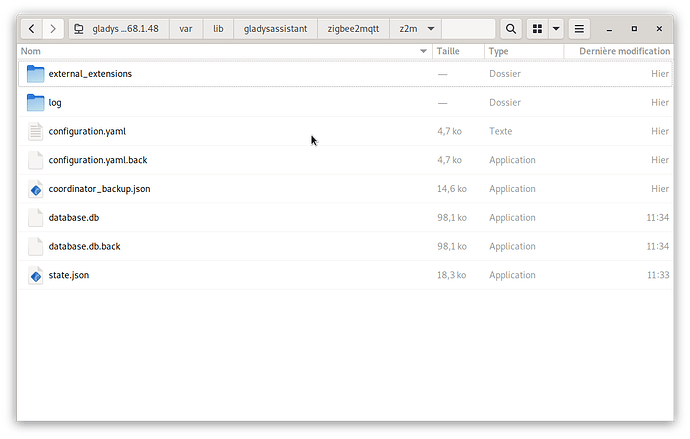Image resolution: width=690 pixels, height=439 pixels.
Task: Click the log folder icon
Action: click(x=35, y=102)
